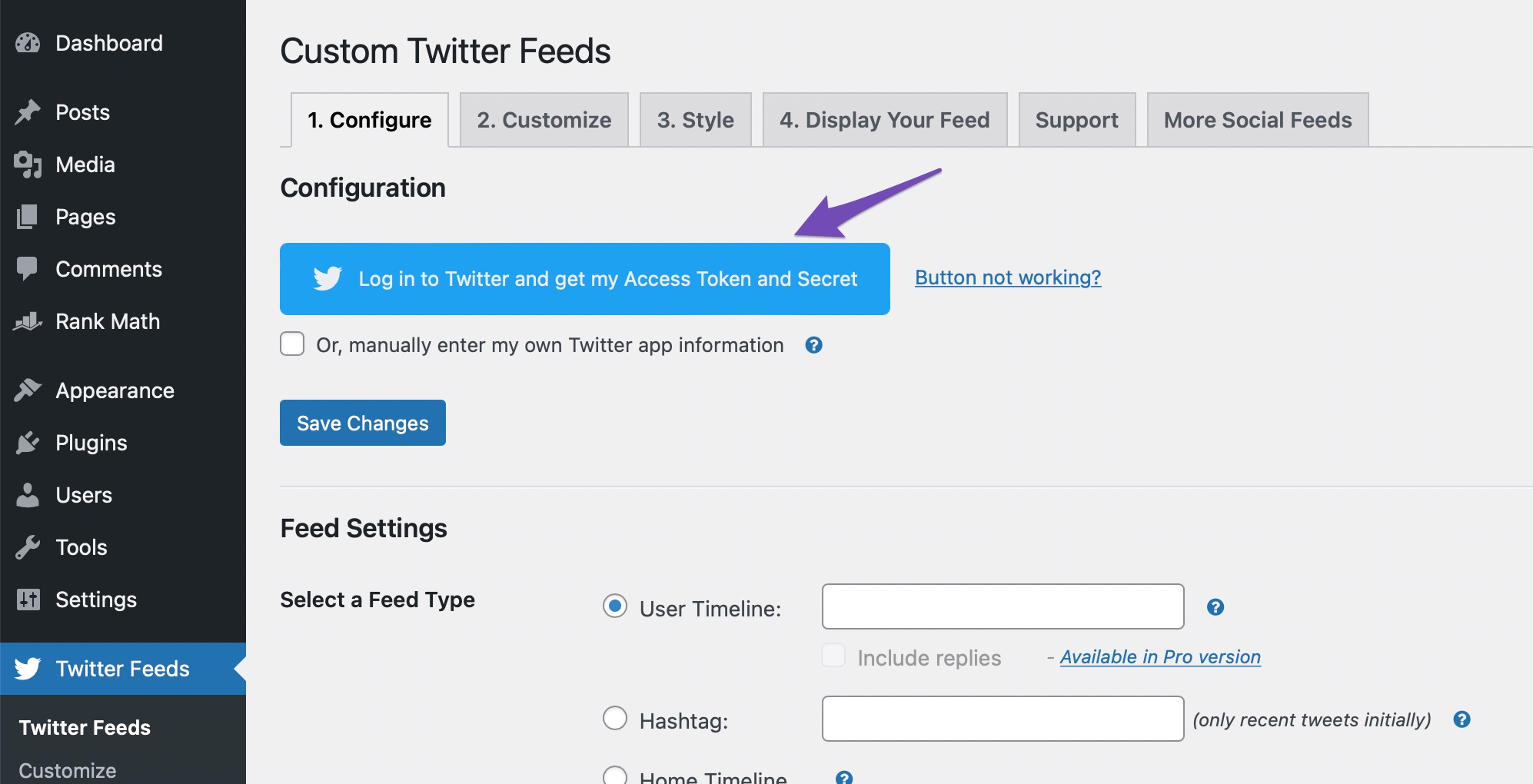
Task: Click help icon beside manual Twitter app option
Action: click(x=813, y=345)
